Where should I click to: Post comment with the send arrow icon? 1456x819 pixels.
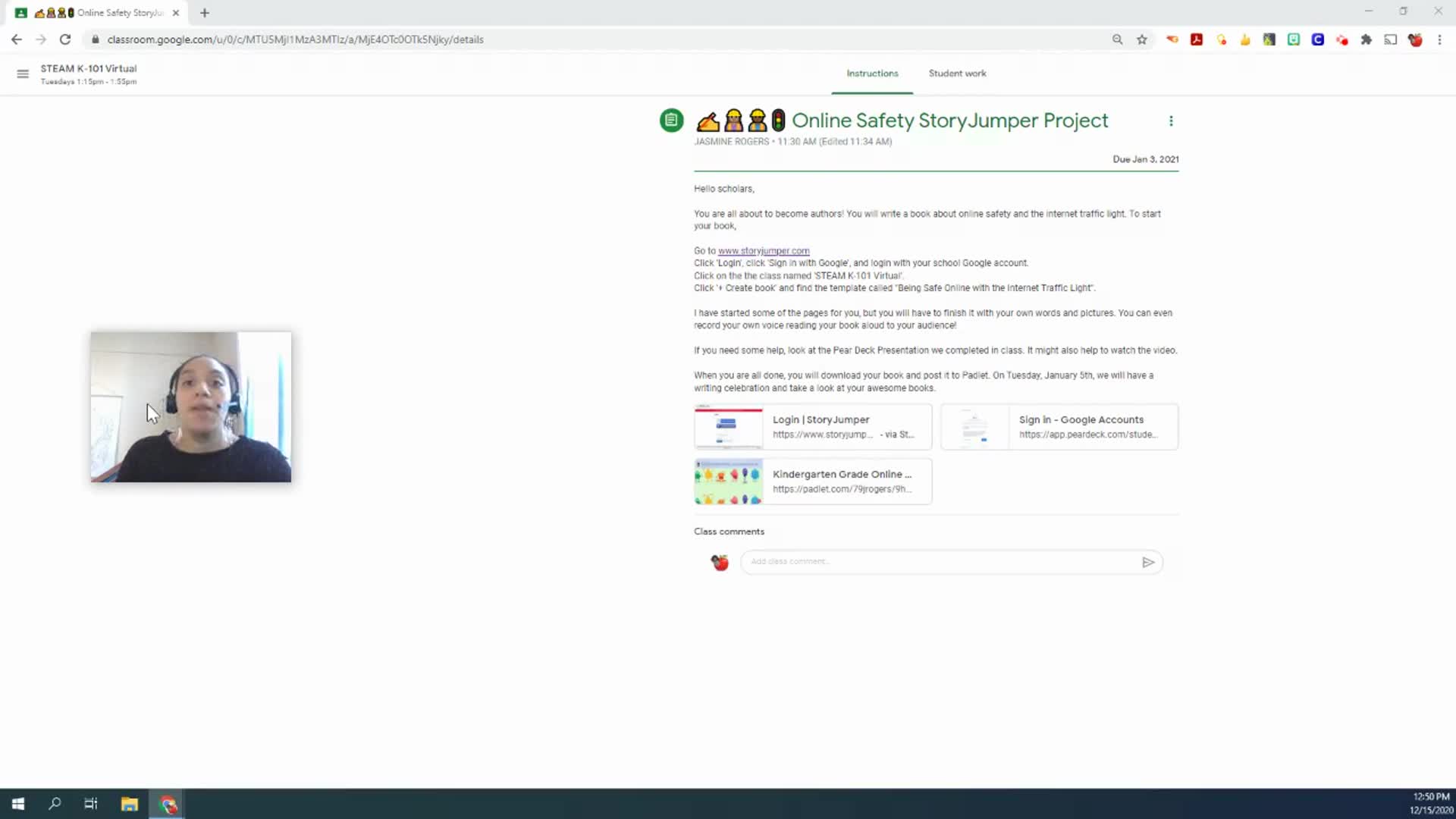[x=1148, y=562]
